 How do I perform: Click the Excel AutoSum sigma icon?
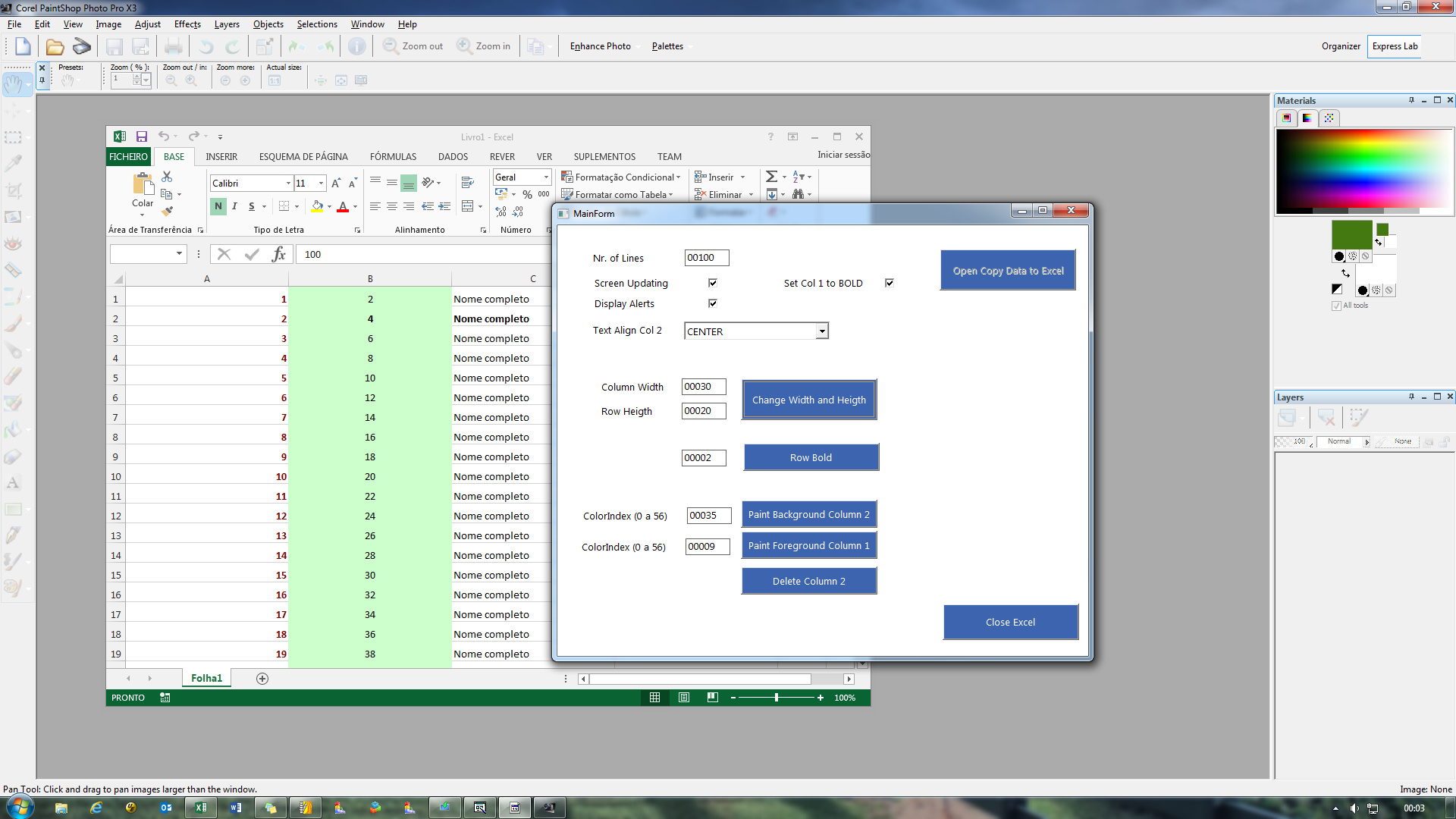pos(771,177)
